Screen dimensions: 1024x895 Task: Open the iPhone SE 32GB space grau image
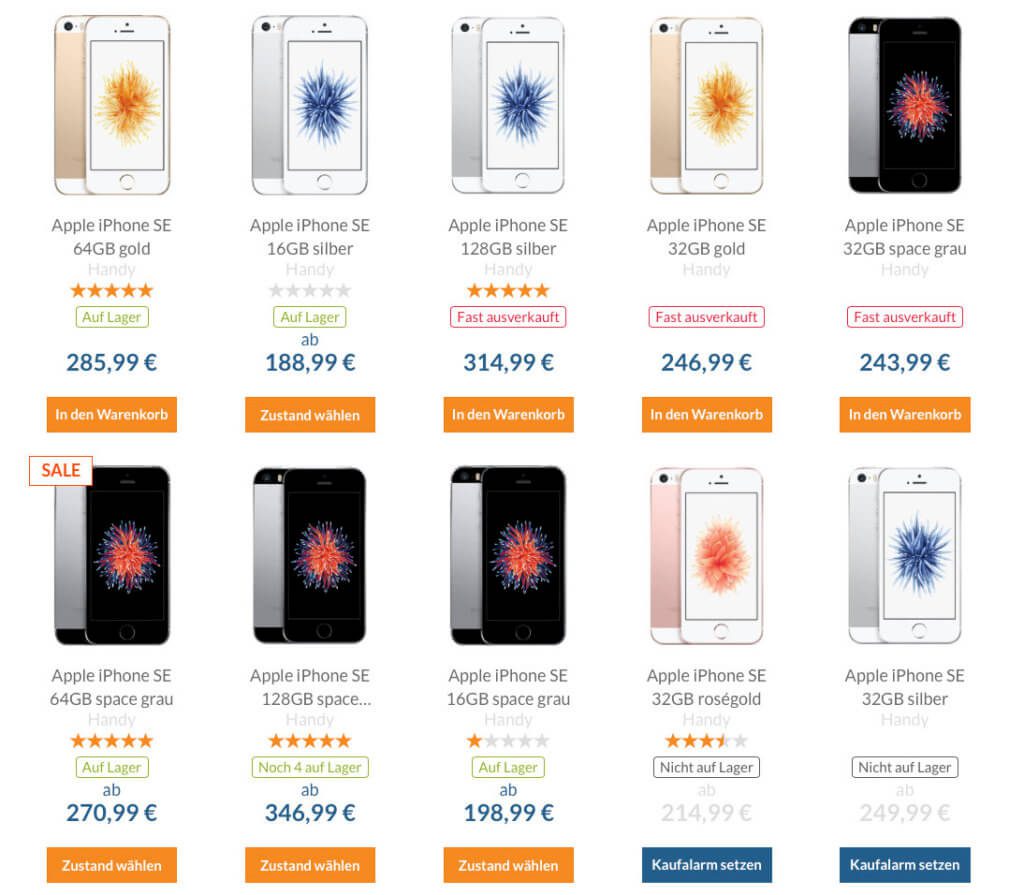pos(905,105)
